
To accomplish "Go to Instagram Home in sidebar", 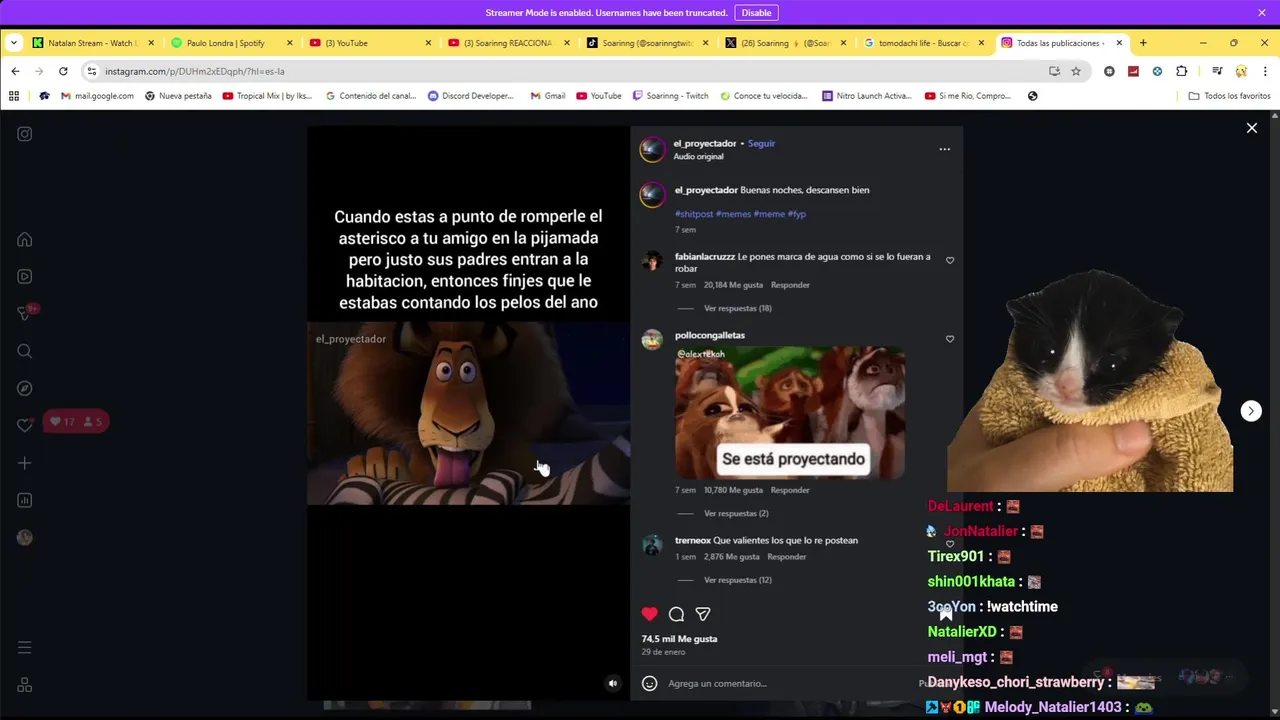I will (x=25, y=239).
